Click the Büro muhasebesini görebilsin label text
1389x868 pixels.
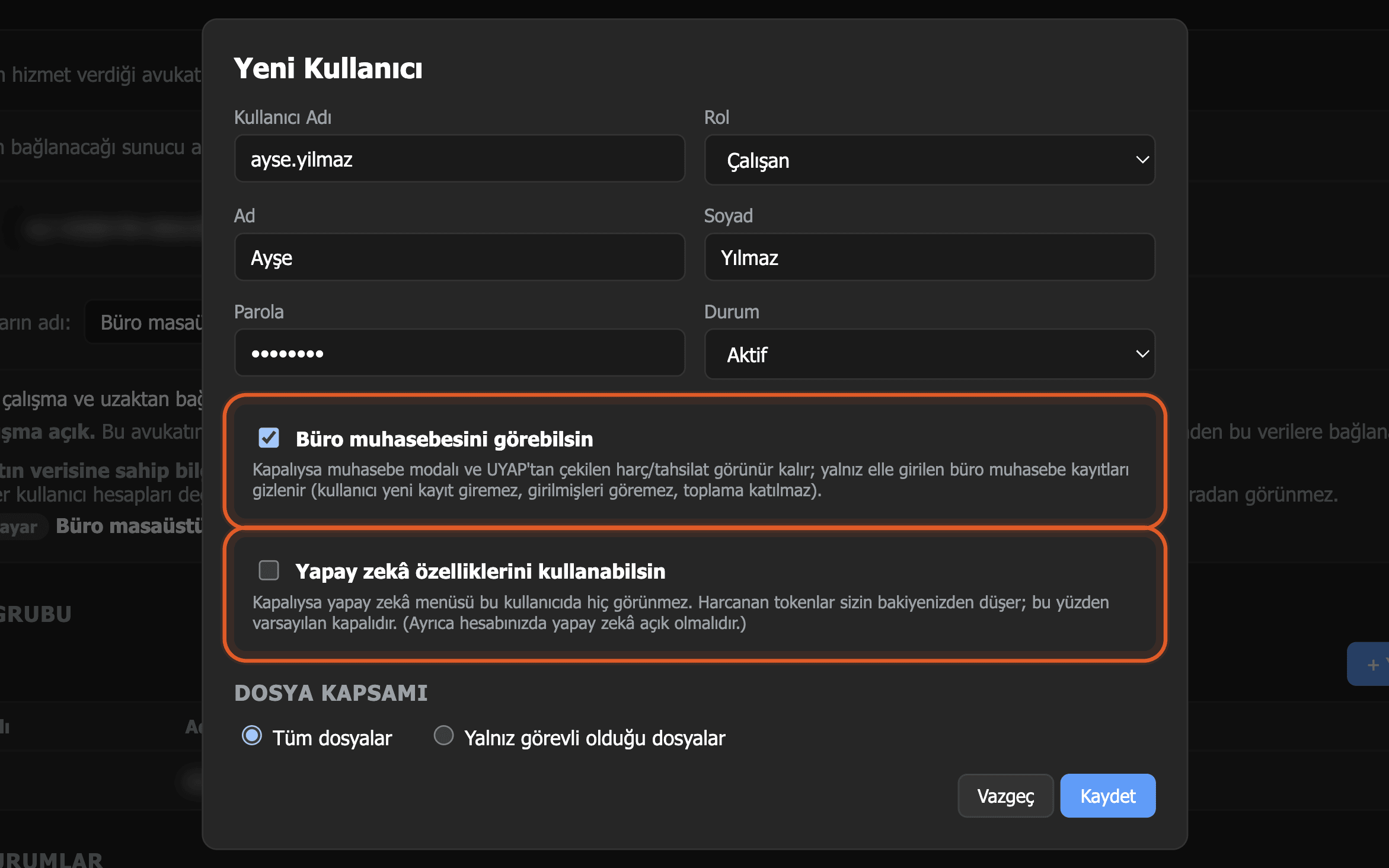click(x=445, y=439)
